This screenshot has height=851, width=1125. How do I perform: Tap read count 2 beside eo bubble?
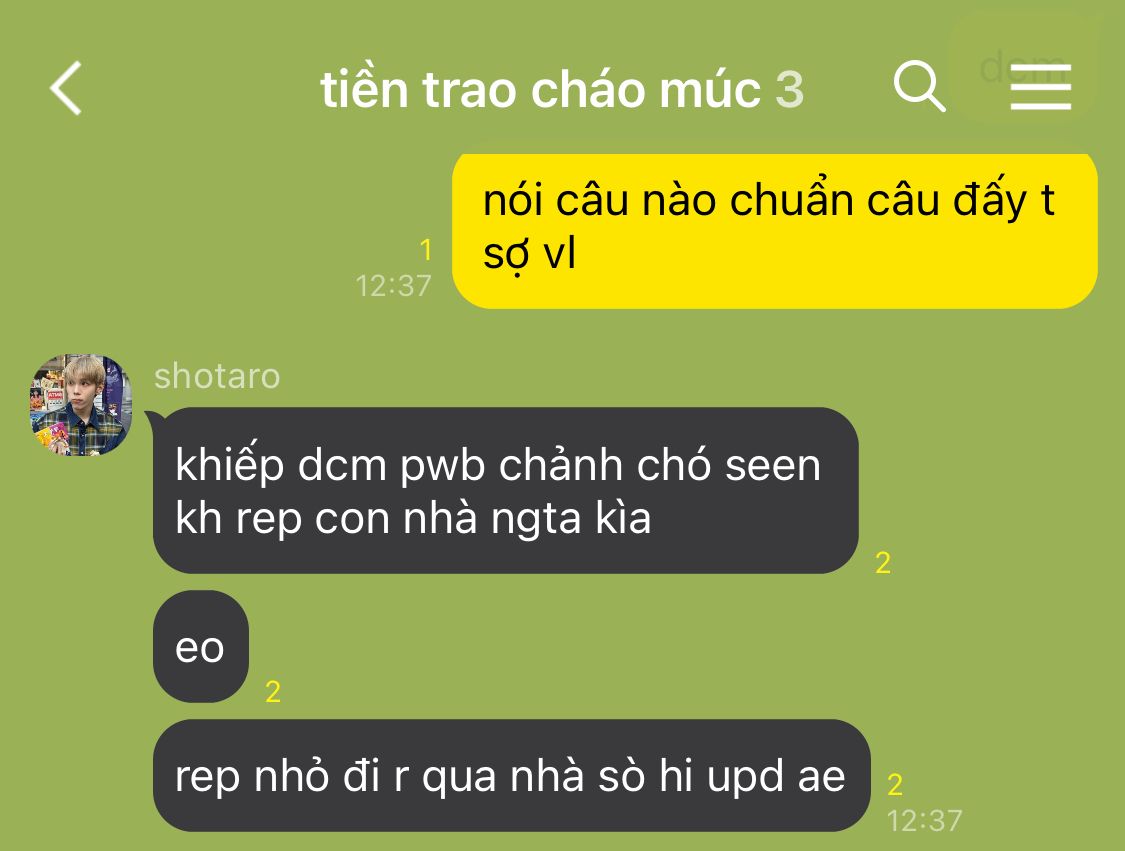point(273,692)
